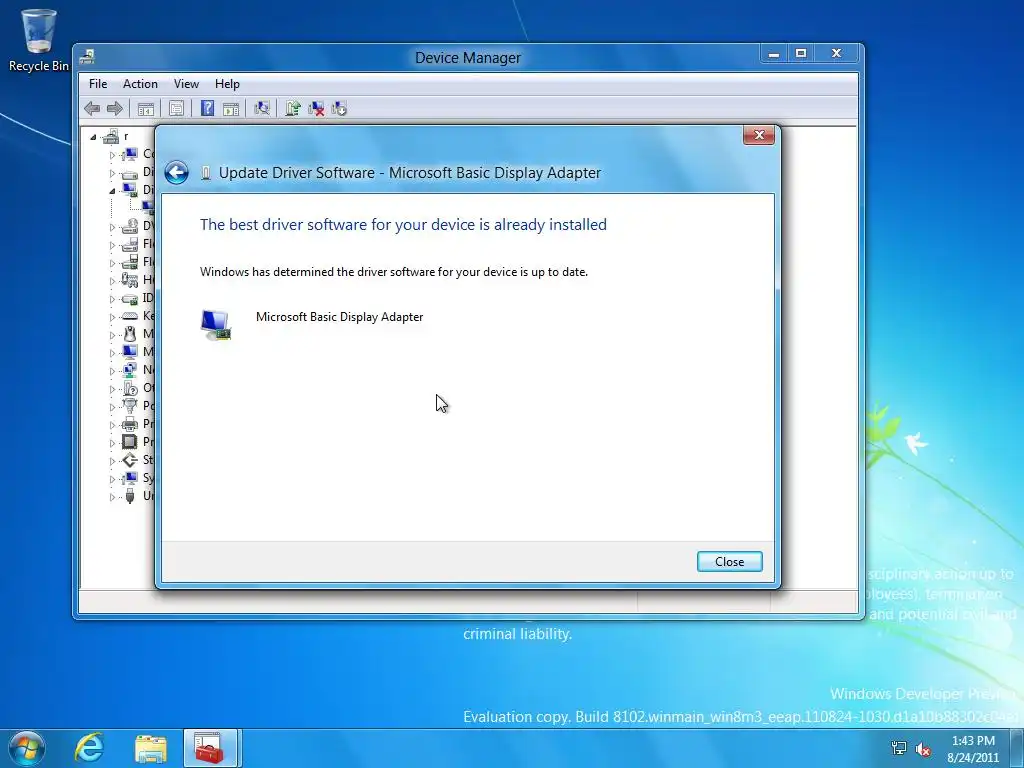Open the Recycle Bin desktop icon
Screen dimensions: 1024x768
coord(39,39)
